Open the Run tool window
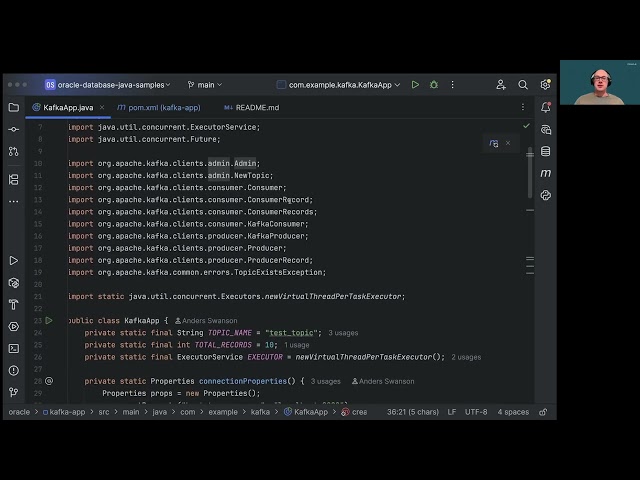Image resolution: width=640 pixels, height=480 pixels. (x=13, y=261)
